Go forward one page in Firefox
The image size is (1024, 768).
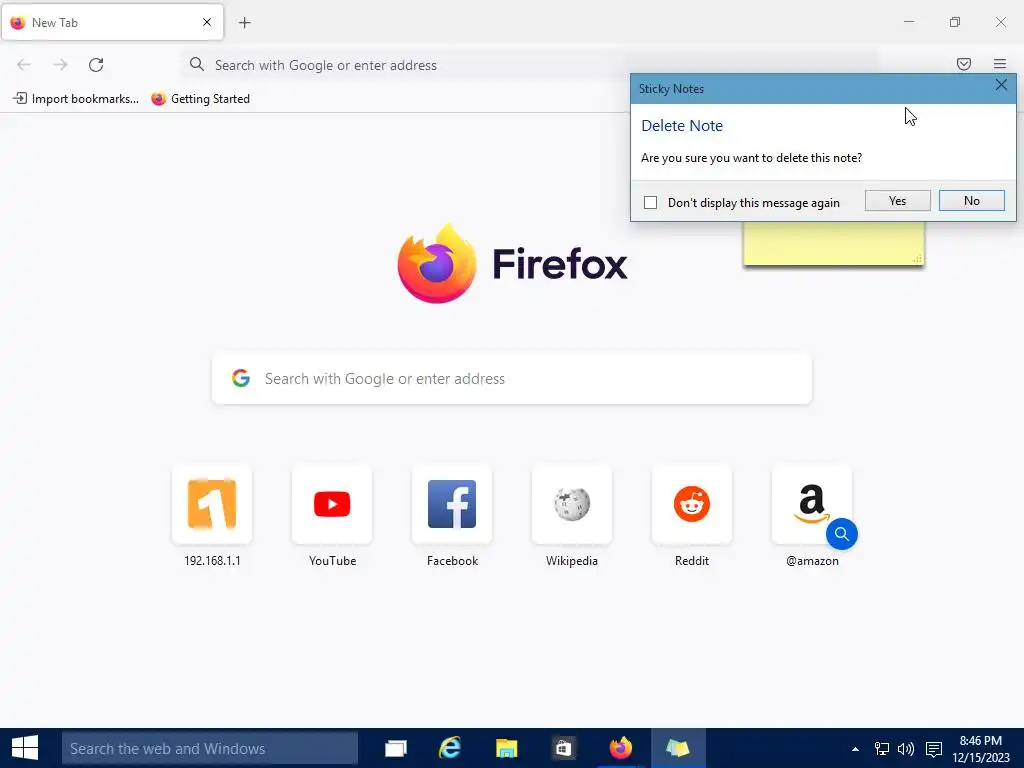coord(60,65)
